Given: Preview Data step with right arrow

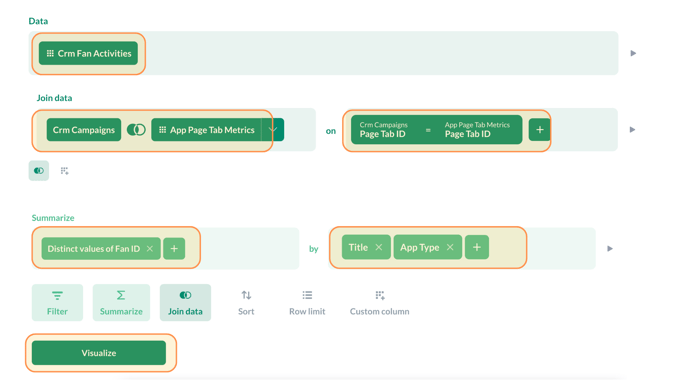Looking at the screenshot, I should (x=633, y=54).
